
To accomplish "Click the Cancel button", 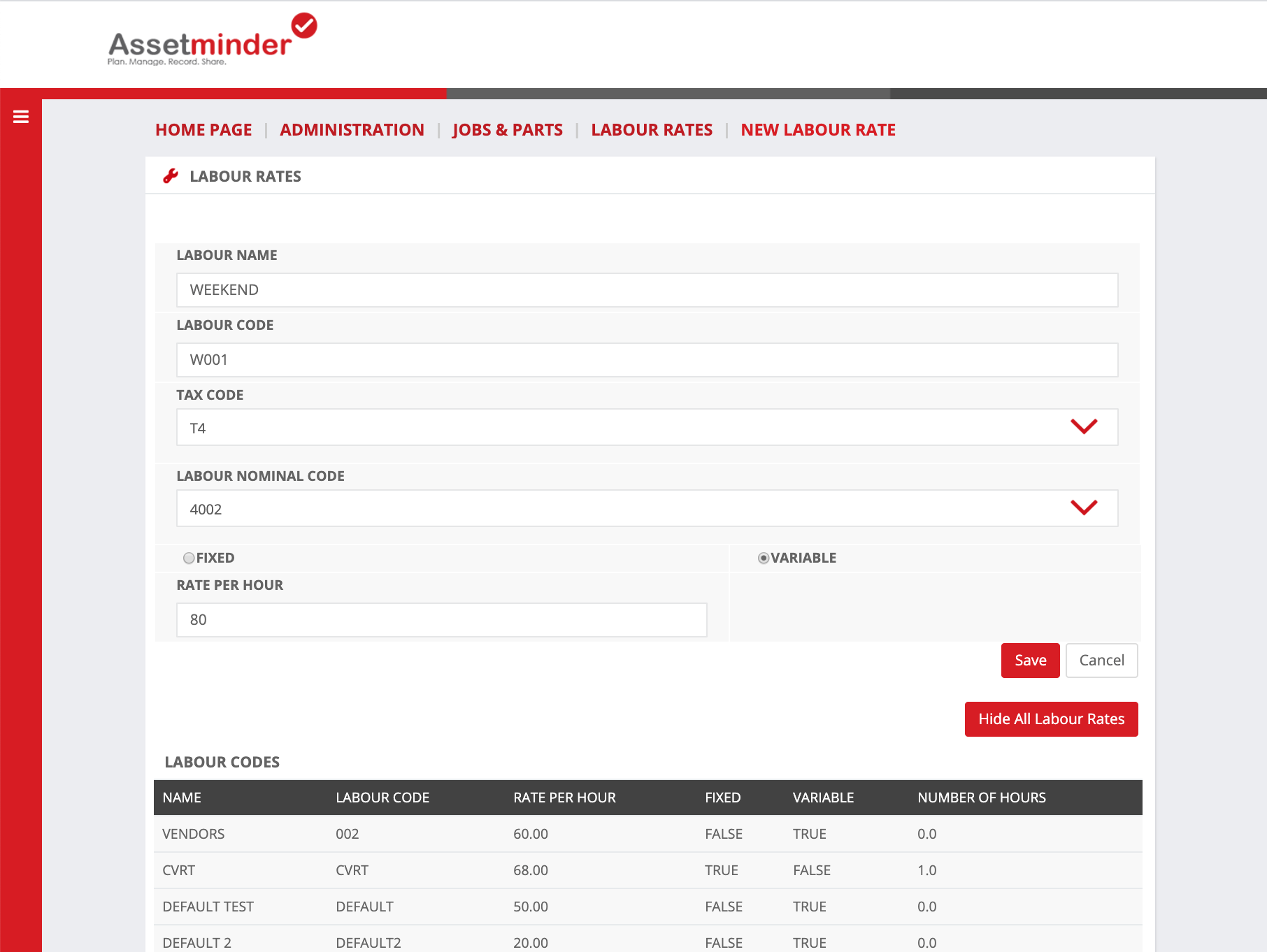I will [1101, 661].
